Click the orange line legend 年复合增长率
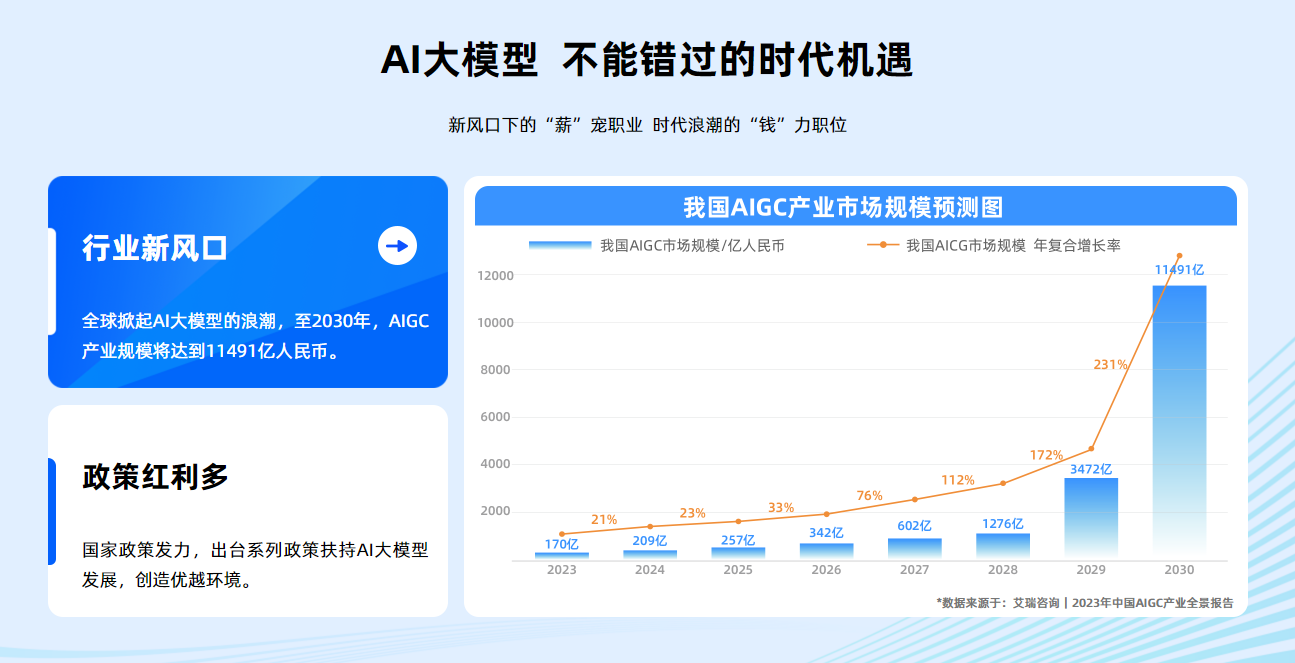 point(994,245)
